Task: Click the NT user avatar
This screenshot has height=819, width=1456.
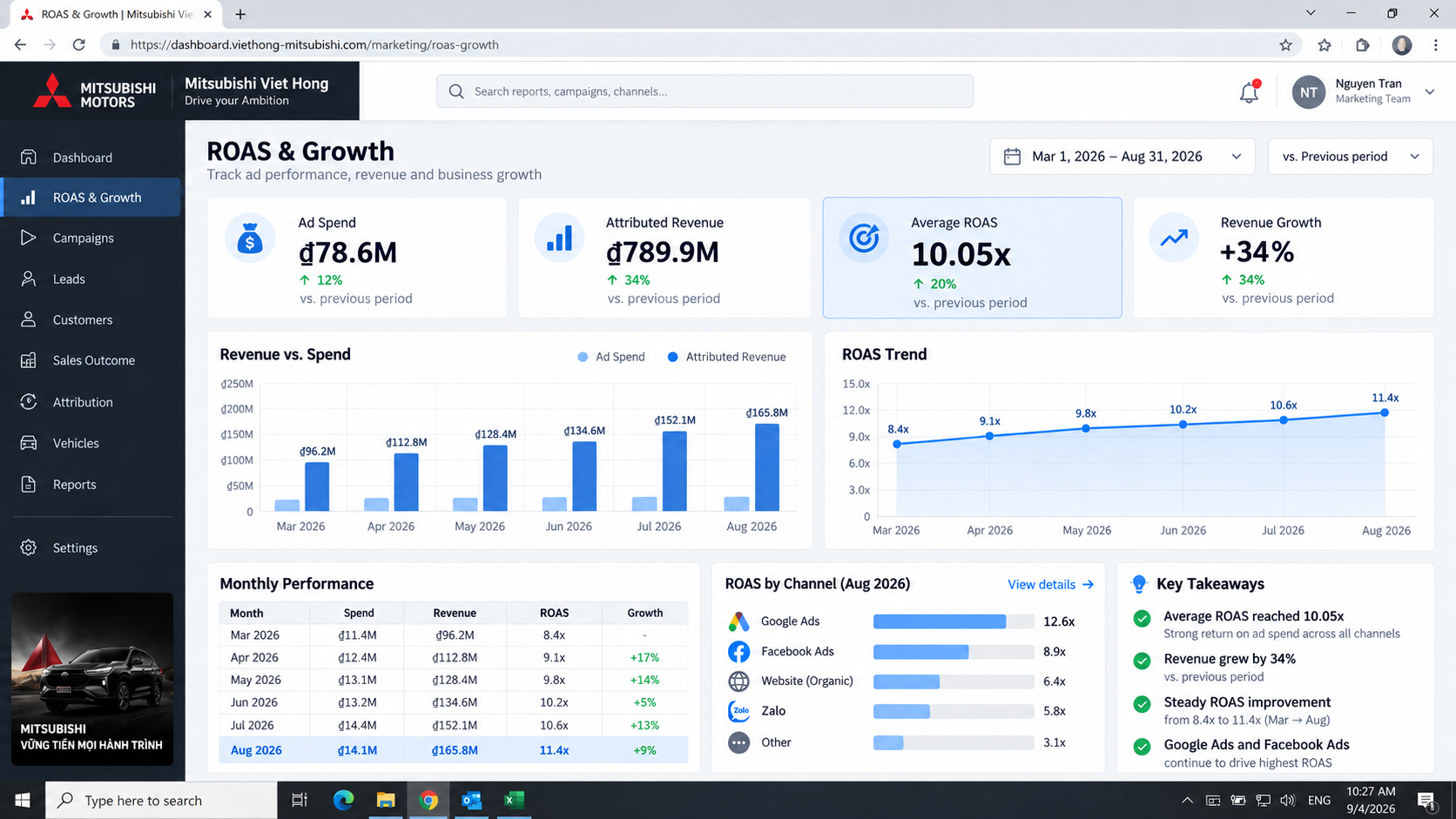Action: [x=1308, y=92]
